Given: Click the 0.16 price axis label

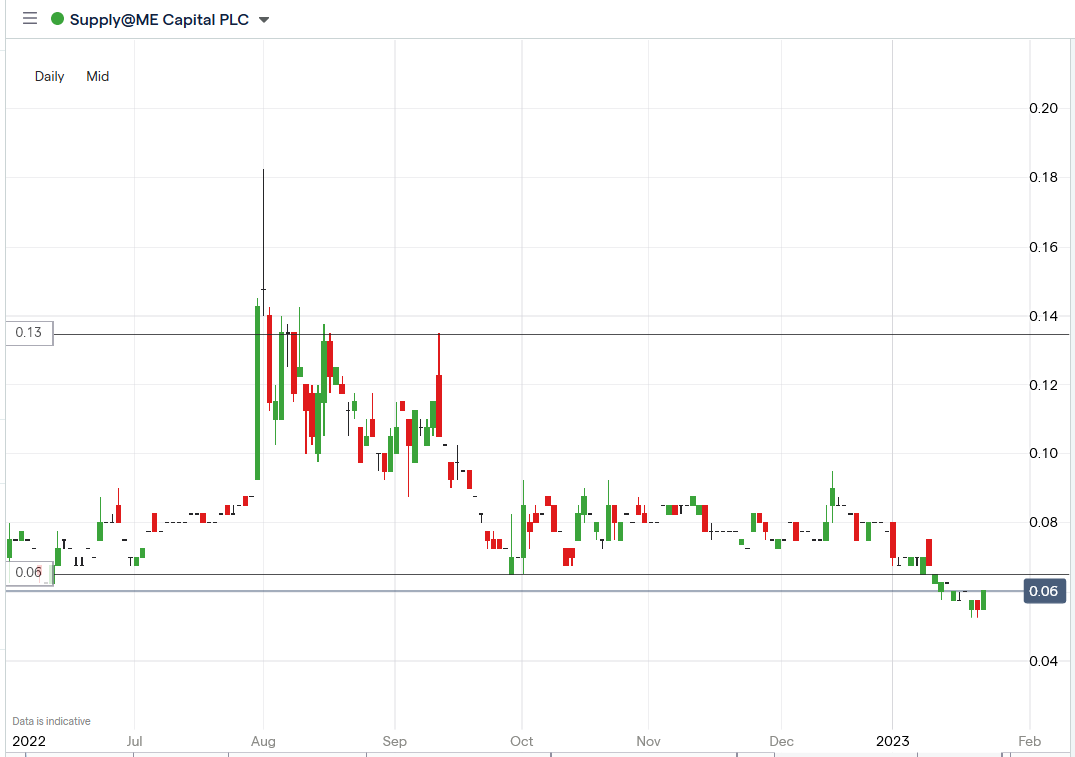Looking at the screenshot, I should tap(1043, 247).
